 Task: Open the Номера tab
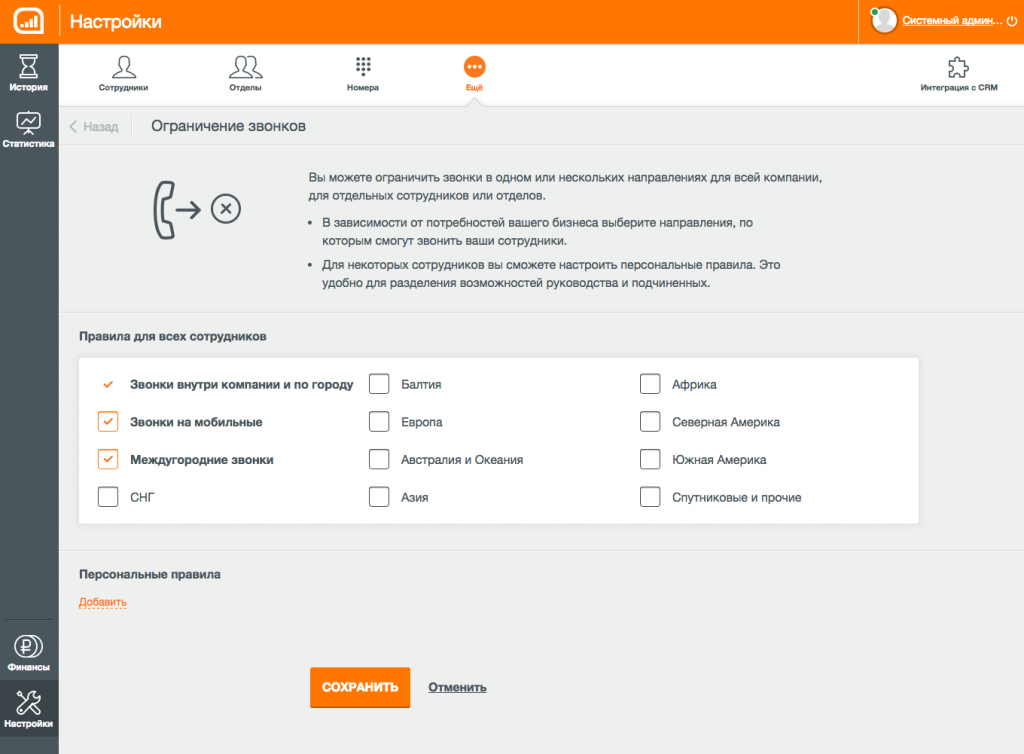(x=363, y=74)
